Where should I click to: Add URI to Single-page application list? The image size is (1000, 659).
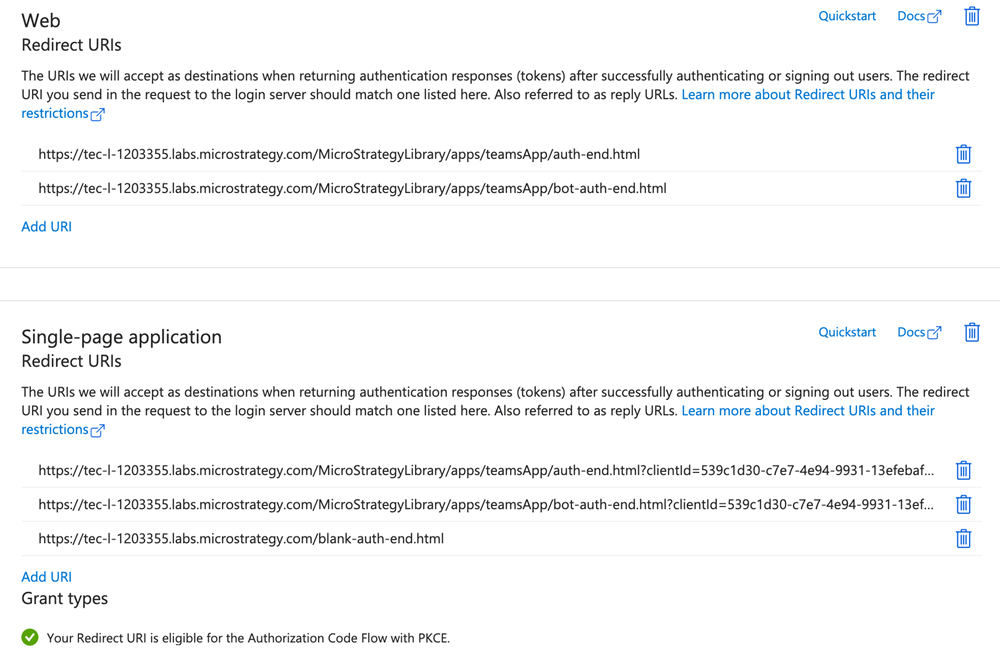47,576
